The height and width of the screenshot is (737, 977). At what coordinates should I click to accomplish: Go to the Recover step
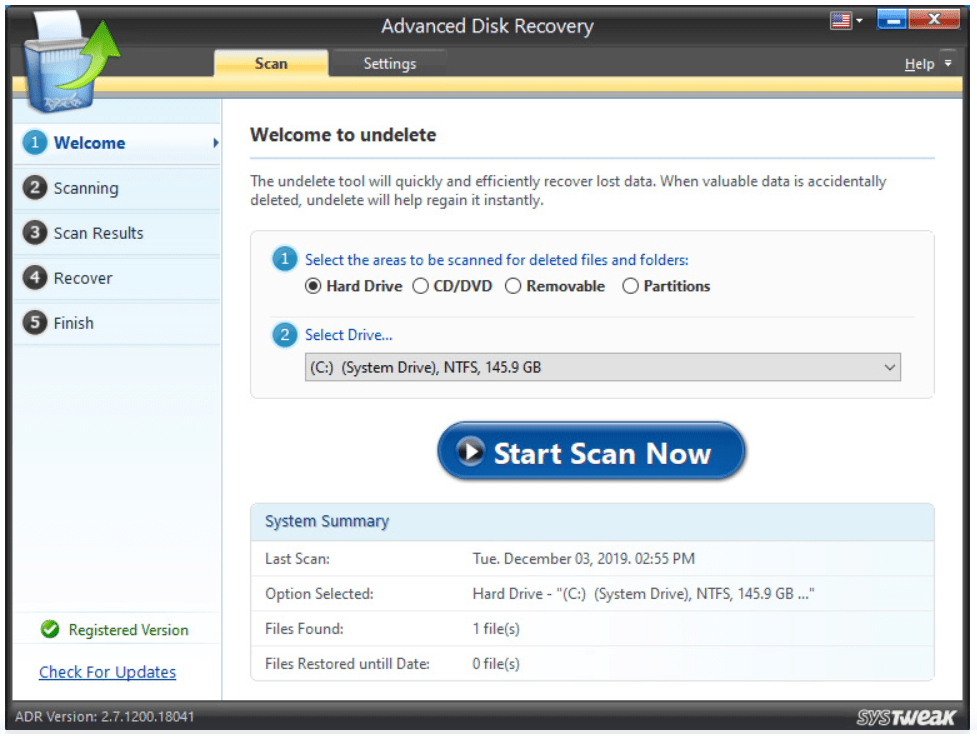click(117, 277)
